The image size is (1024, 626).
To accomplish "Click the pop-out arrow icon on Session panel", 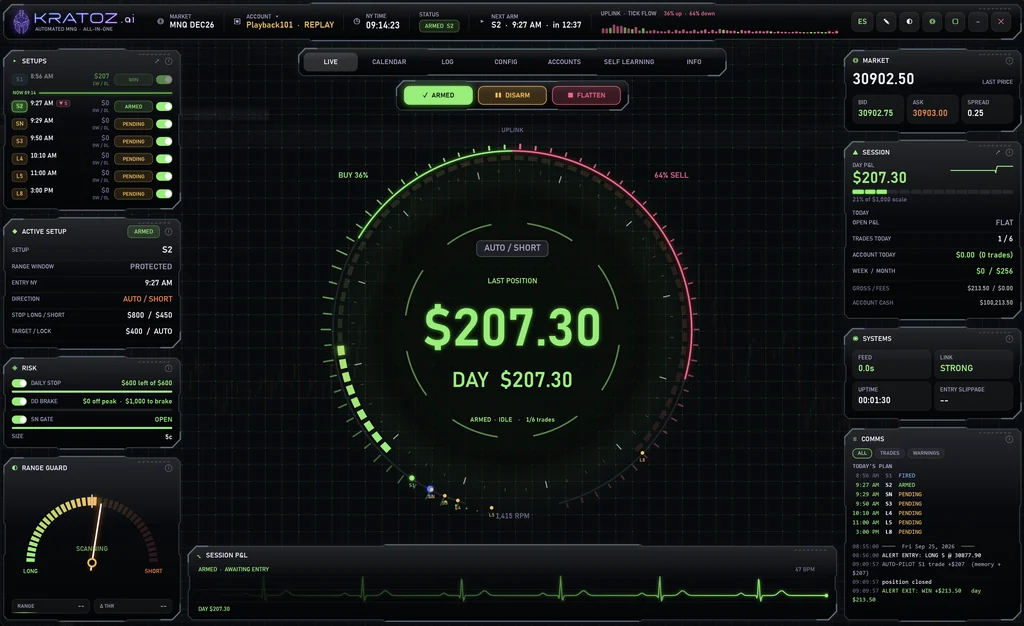I will 997,152.
